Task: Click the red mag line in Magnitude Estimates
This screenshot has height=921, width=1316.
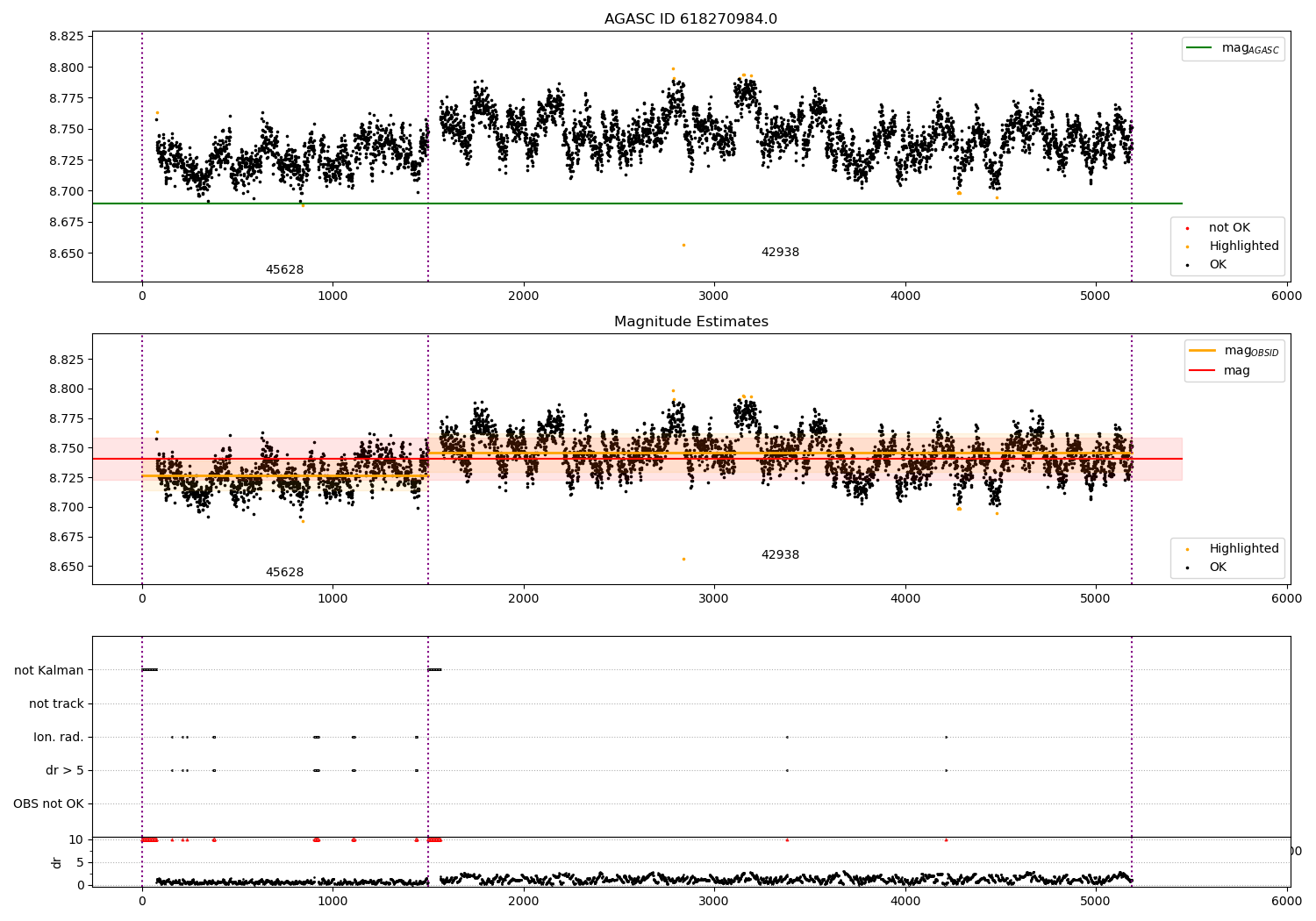Action: [637, 459]
